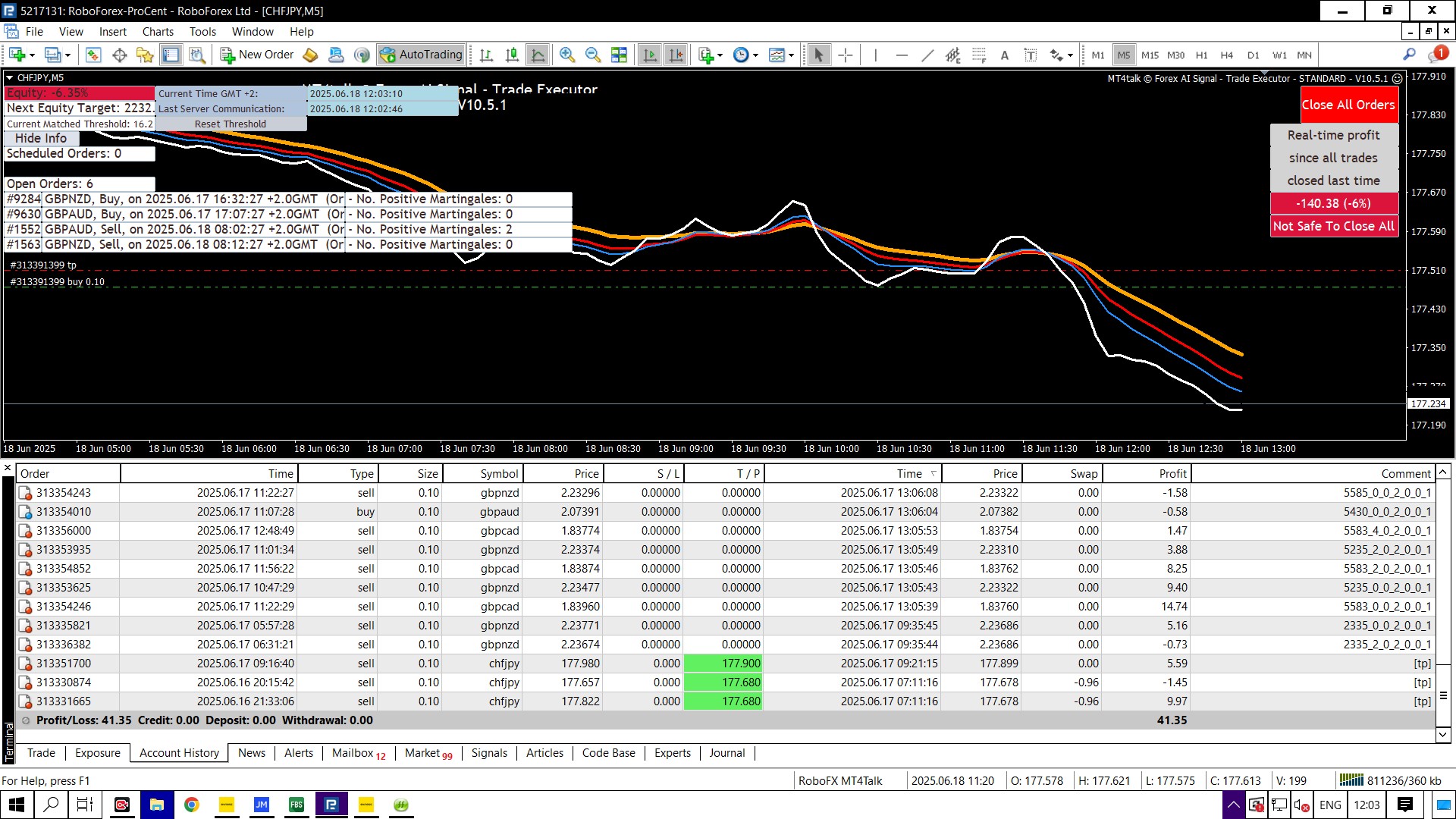Viewport: 1456px width, 819px height.
Task: Open the new chart dropdown arrow
Action: click(x=32, y=55)
